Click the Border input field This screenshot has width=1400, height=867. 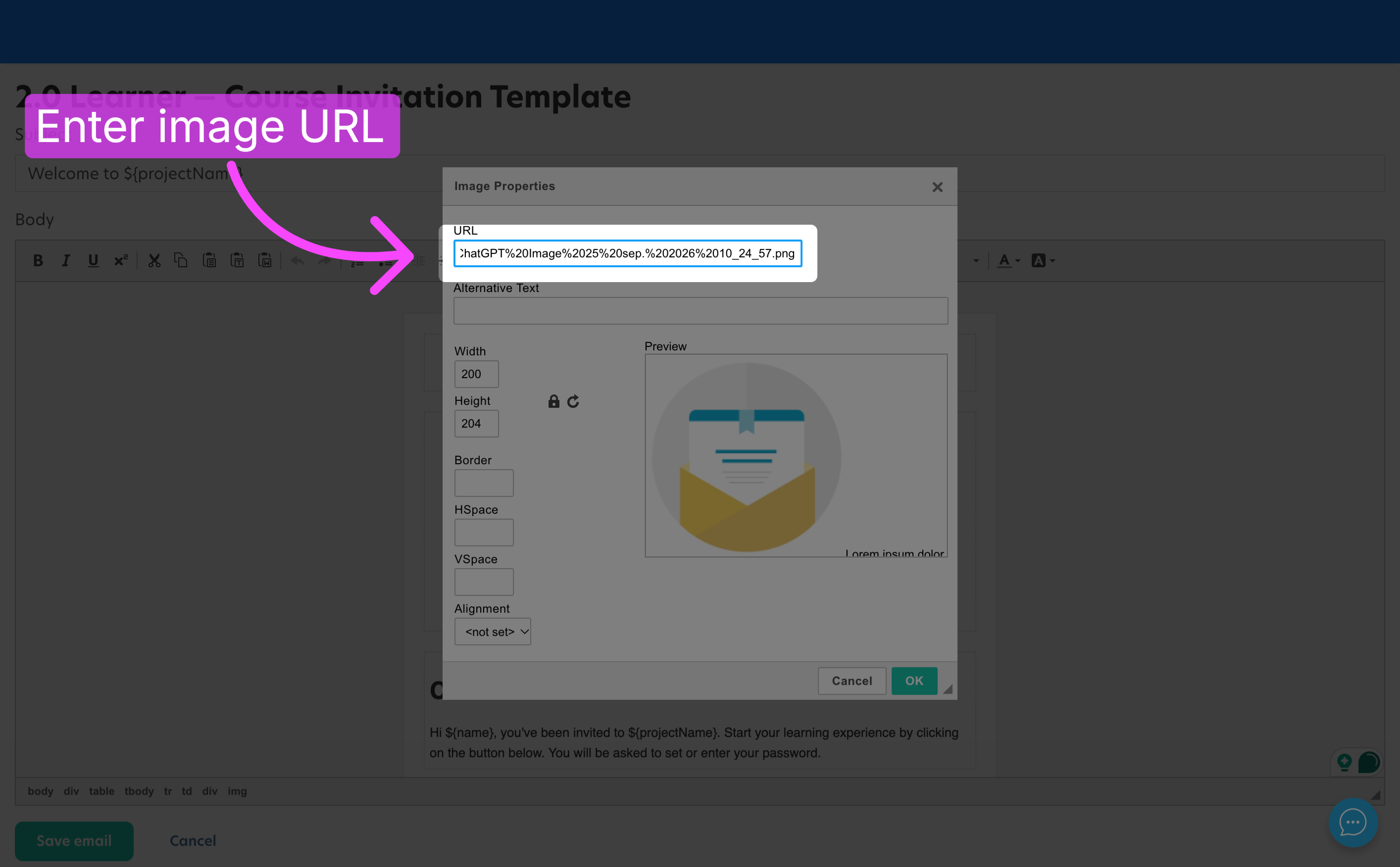click(x=484, y=483)
